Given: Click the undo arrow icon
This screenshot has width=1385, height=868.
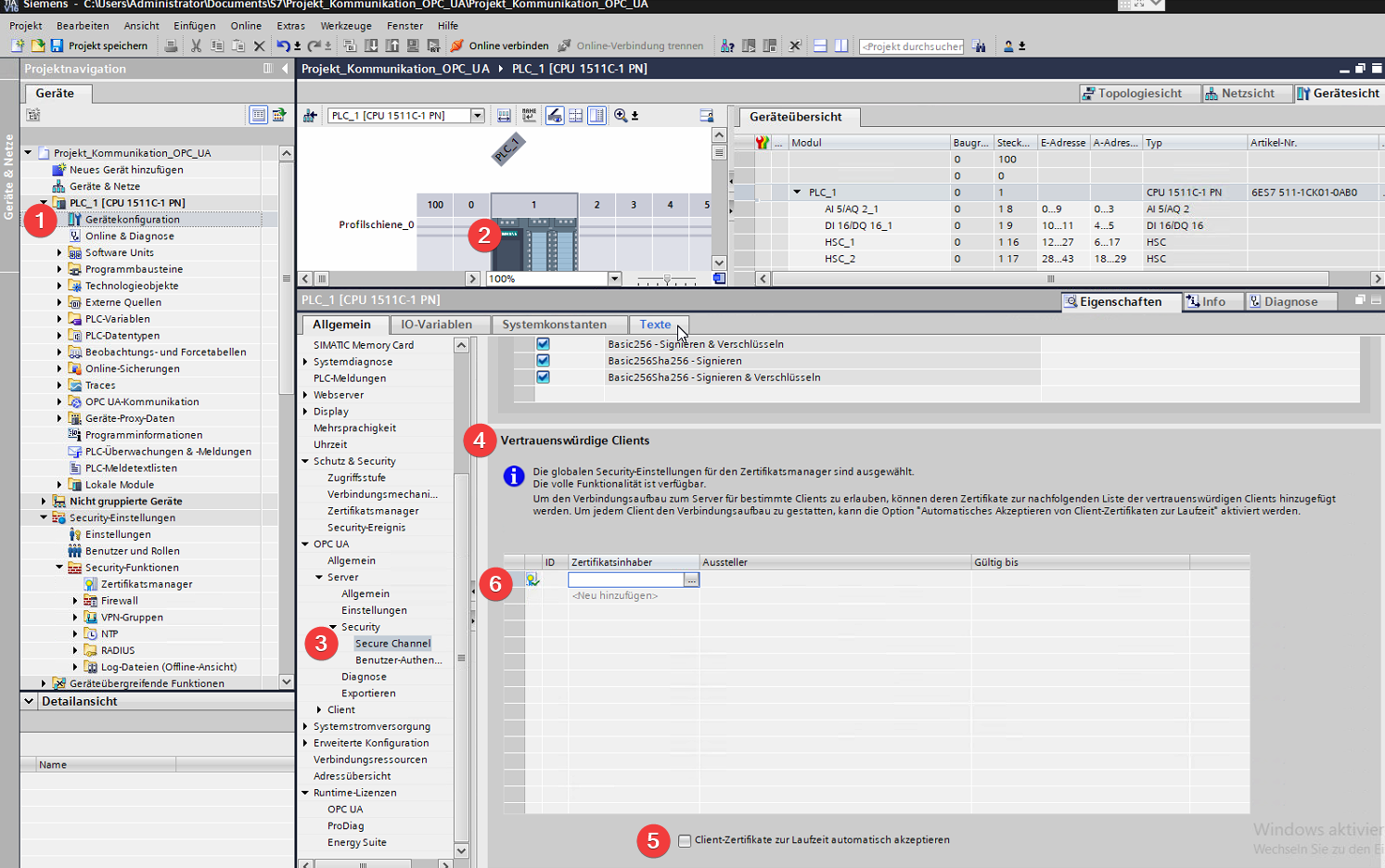Looking at the screenshot, I should point(283,45).
